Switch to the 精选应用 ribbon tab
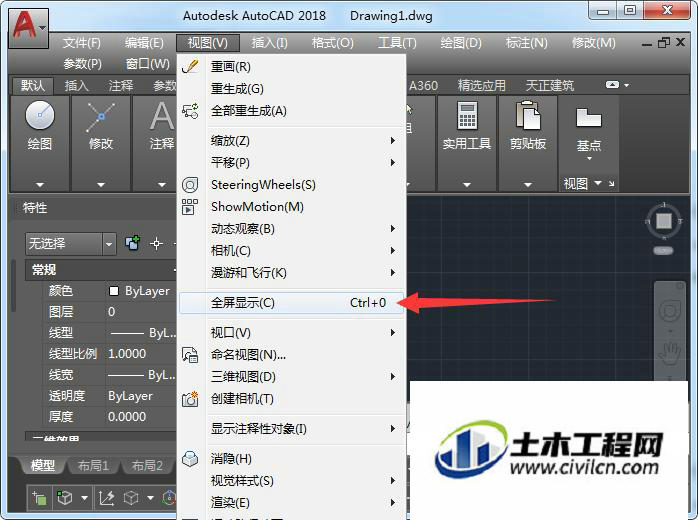 [482, 85]
